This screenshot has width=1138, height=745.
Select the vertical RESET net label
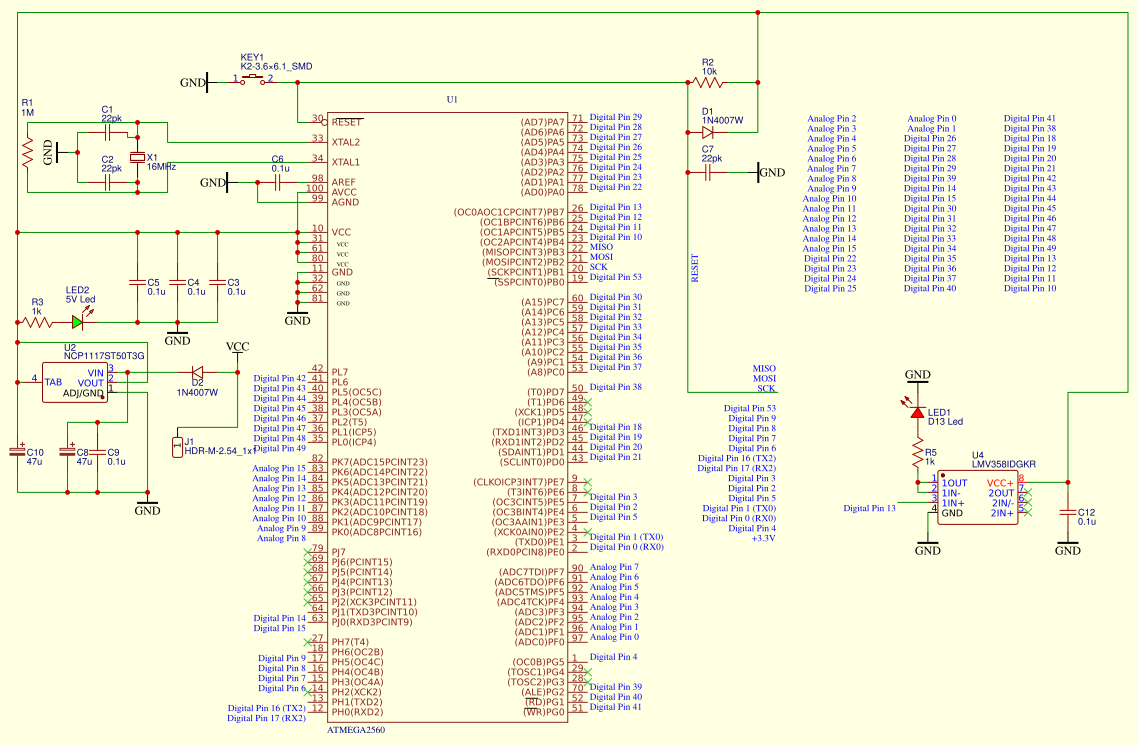pyautogui.click(x=695, y=268)
